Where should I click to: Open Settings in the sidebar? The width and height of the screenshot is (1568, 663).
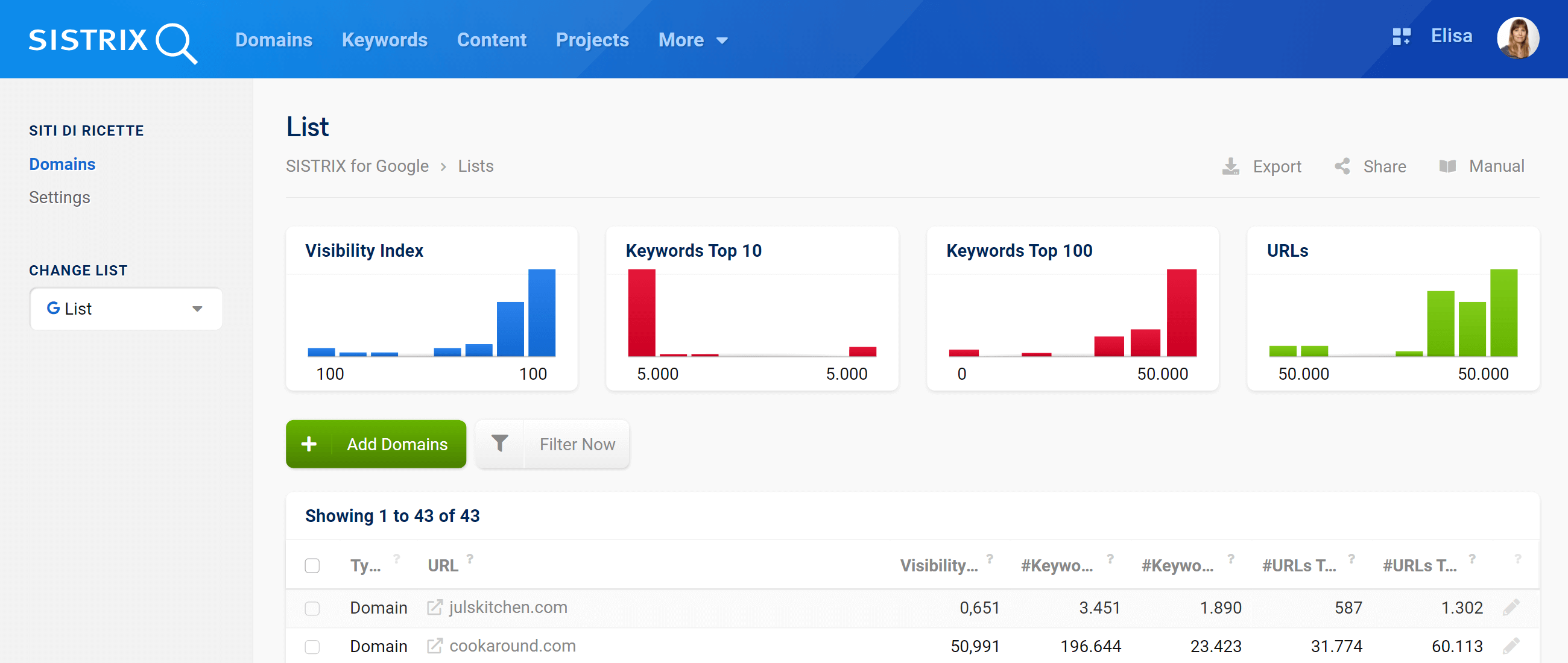coord(60,197)
